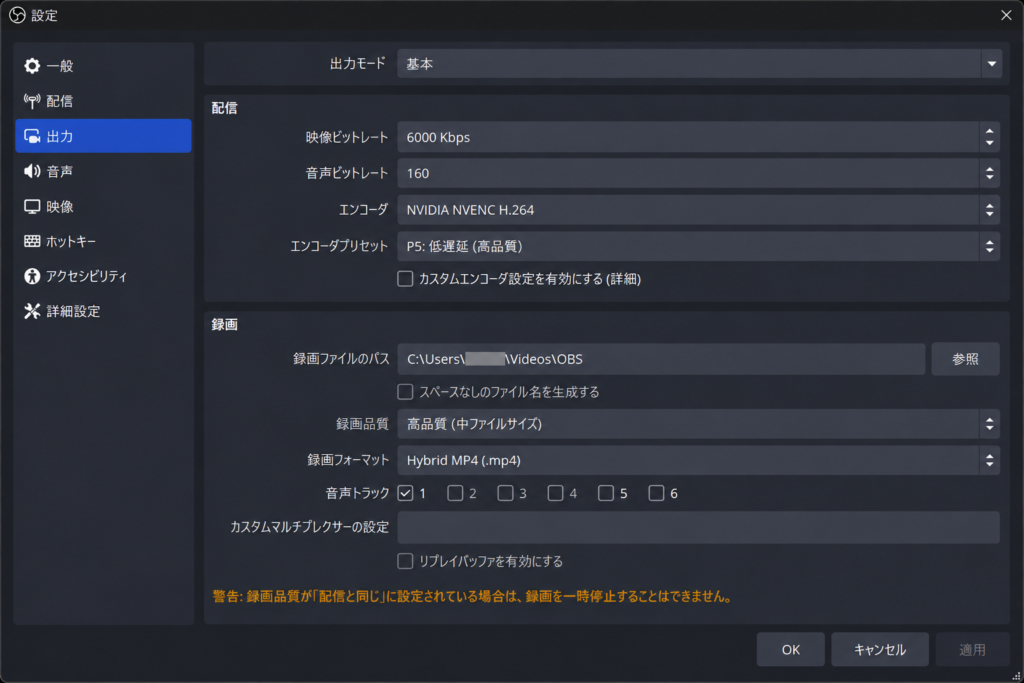Viewport: 1024px width, 683px height.
Task: Close the 設定 dialog window
Action: tap(1006, 15)
